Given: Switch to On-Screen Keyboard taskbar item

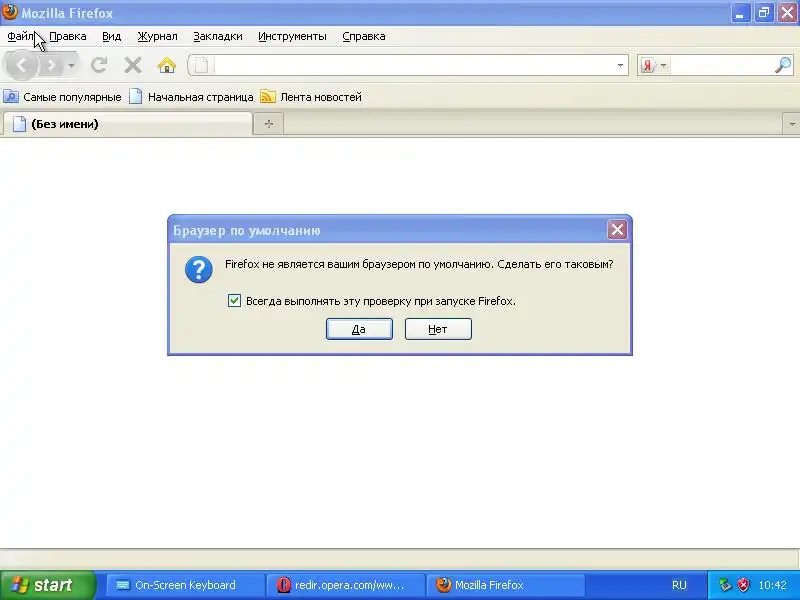Looking at the screenshot, I should (184, 585).
